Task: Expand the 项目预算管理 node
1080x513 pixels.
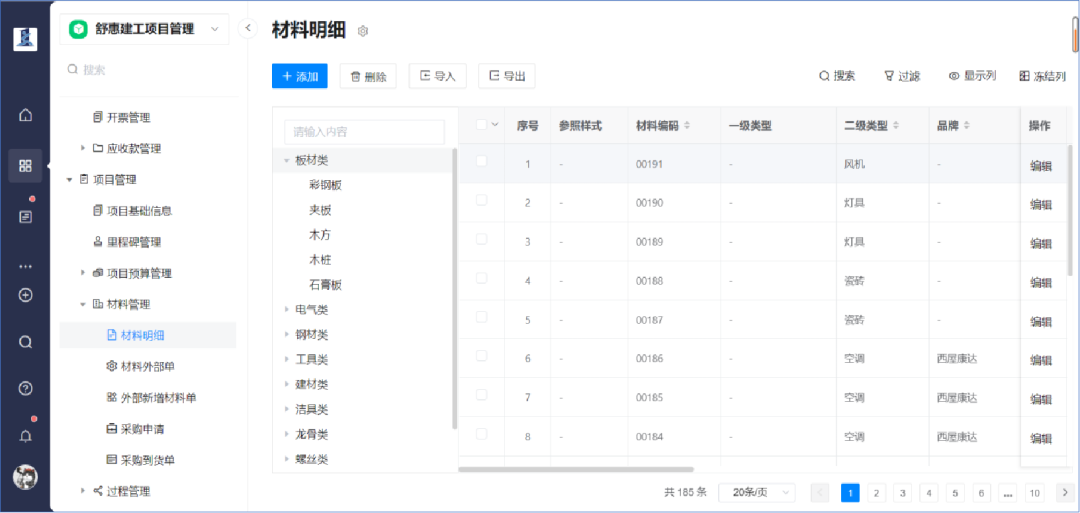Action: tap(83, 273)
